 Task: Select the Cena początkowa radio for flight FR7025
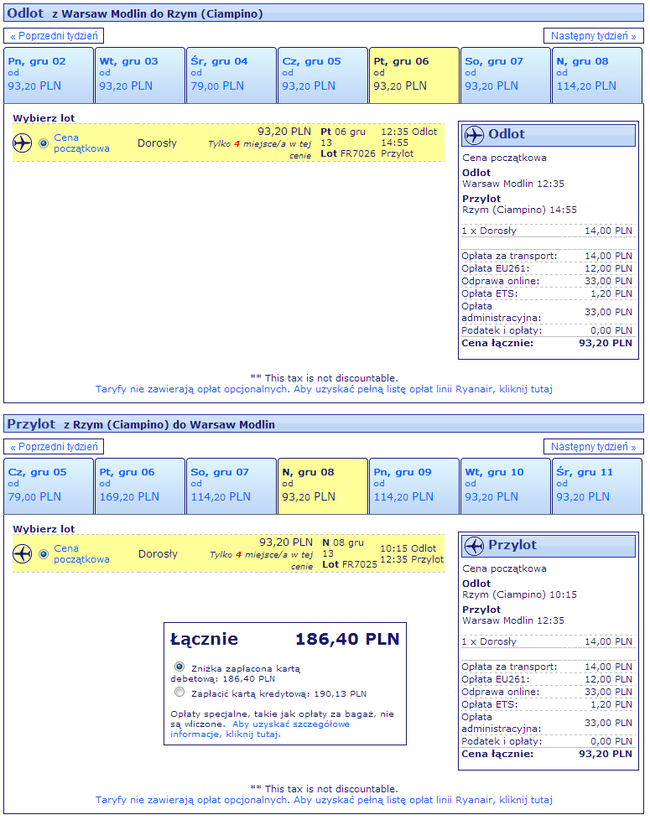pyautogui.click(x=44, y=554)
